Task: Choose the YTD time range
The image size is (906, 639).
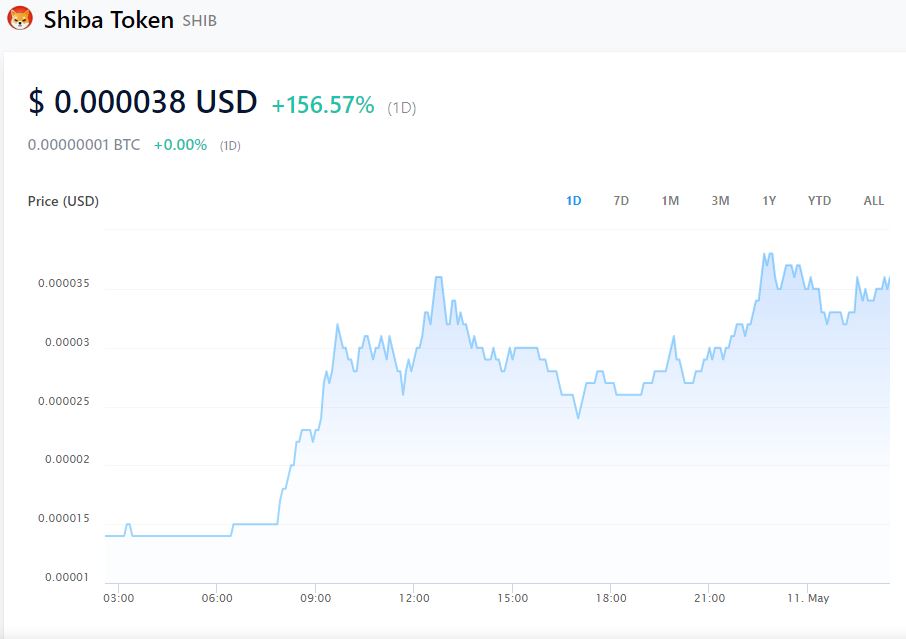Action: pyautogui.click(x=819, y=201)
